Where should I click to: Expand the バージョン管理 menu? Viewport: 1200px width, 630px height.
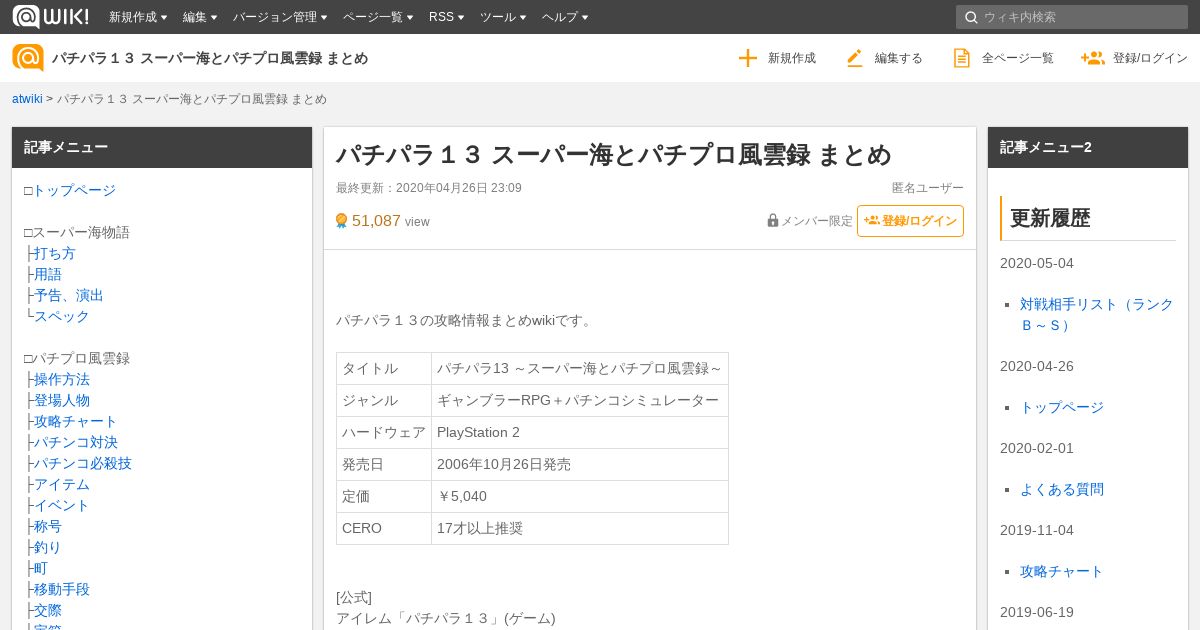point(280,17)
